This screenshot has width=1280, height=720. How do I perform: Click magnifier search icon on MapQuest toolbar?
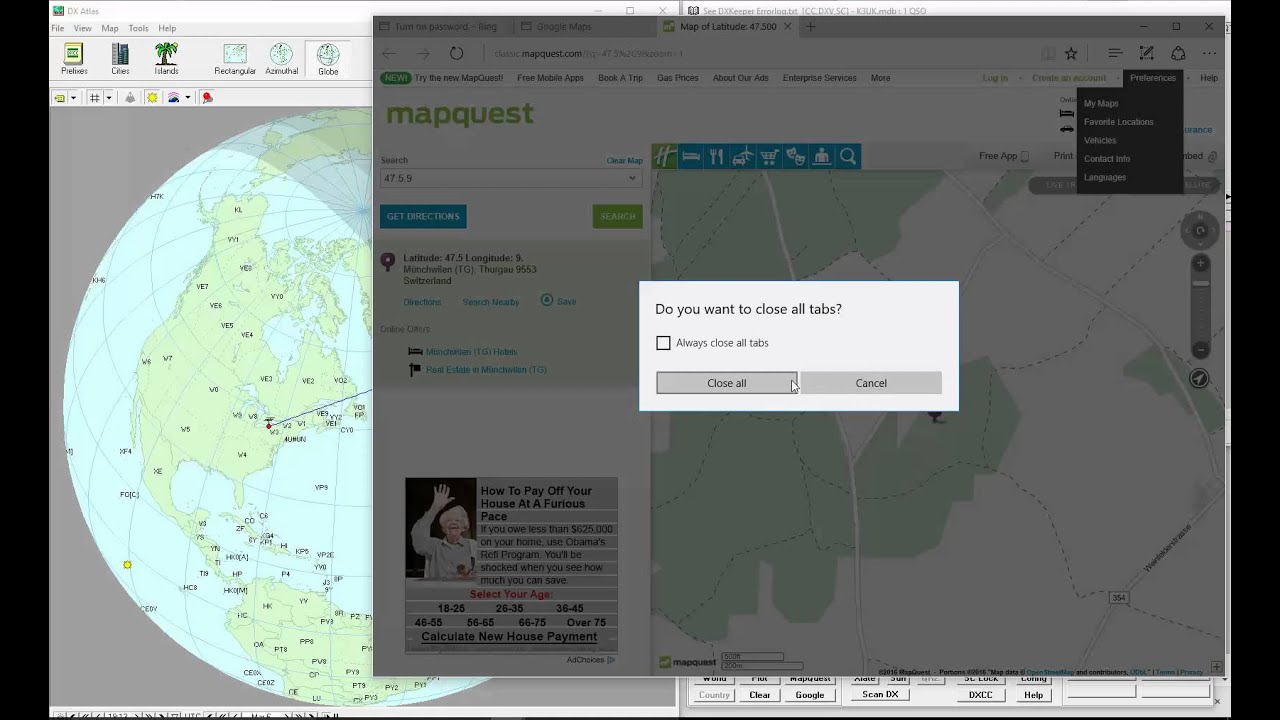[x=848, y=156]
